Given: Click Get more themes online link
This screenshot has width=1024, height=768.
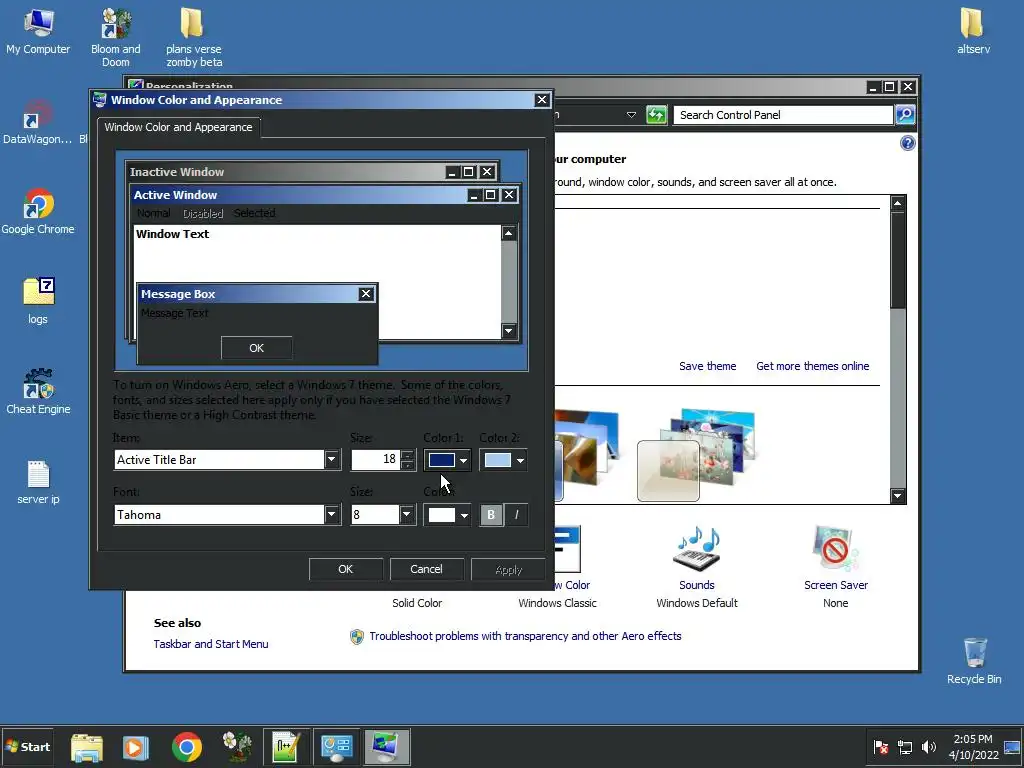Looking at the screenshot, I should [x=812, y=366].
